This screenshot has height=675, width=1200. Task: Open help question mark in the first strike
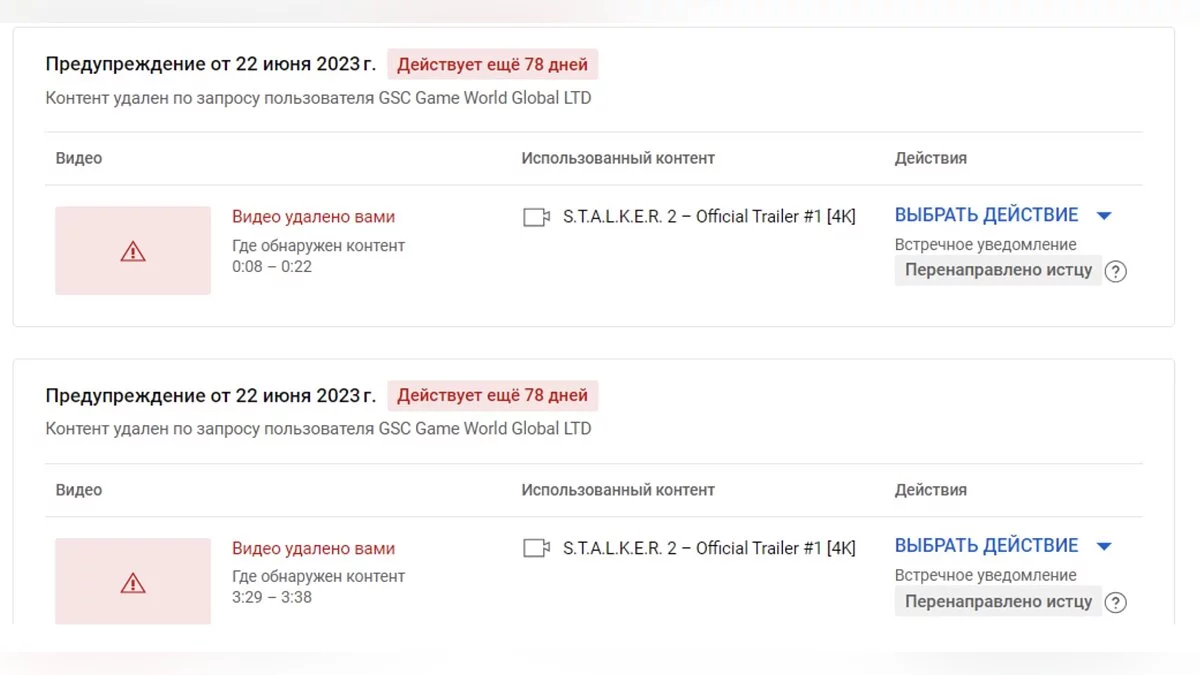coord(1116,271)
